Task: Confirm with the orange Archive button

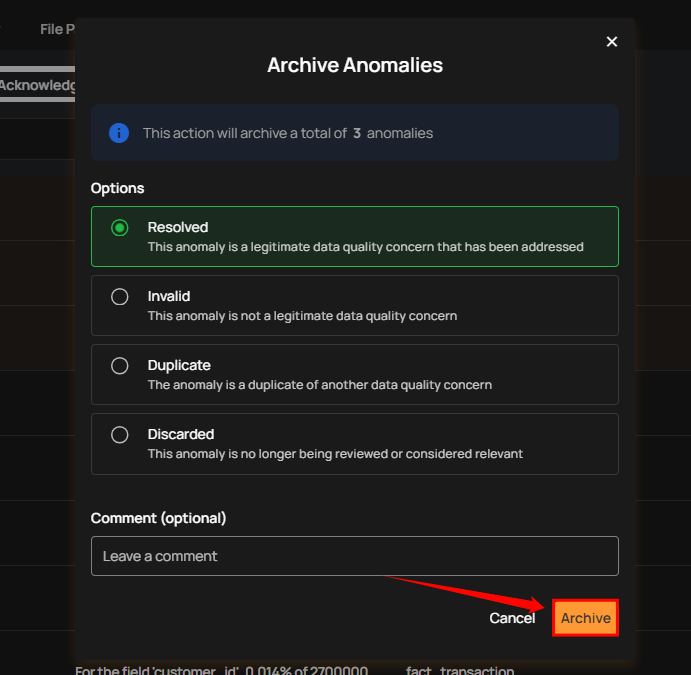Action: coord(586,618)
